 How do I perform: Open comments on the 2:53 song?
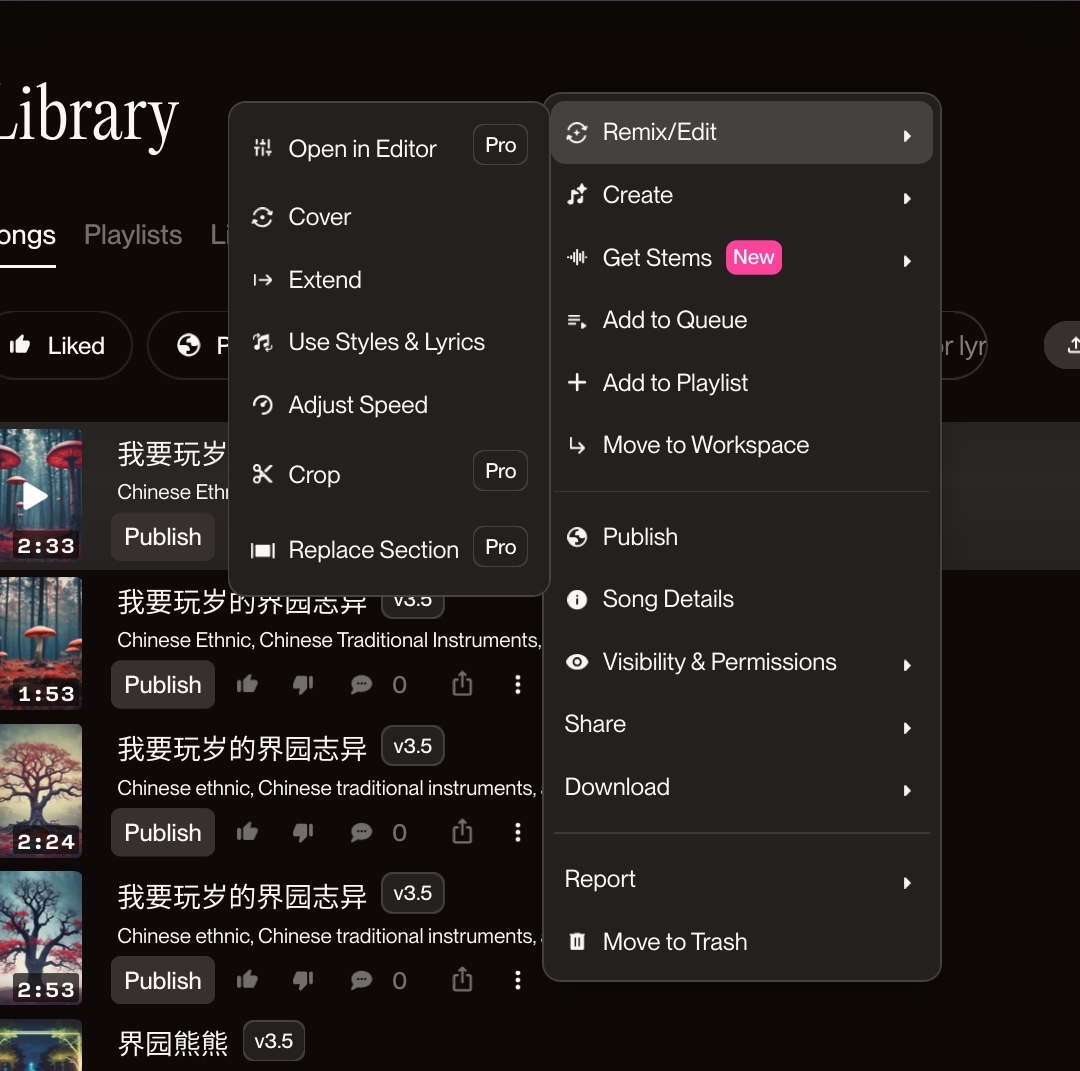(361, 981)
